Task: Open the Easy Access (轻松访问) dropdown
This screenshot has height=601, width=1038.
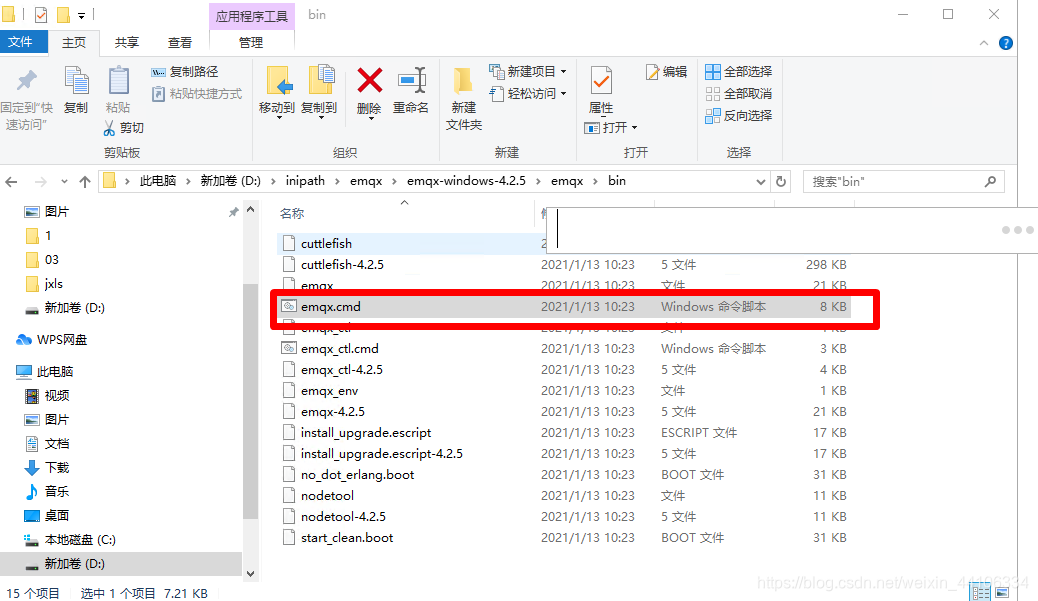Action: (528, 93)
